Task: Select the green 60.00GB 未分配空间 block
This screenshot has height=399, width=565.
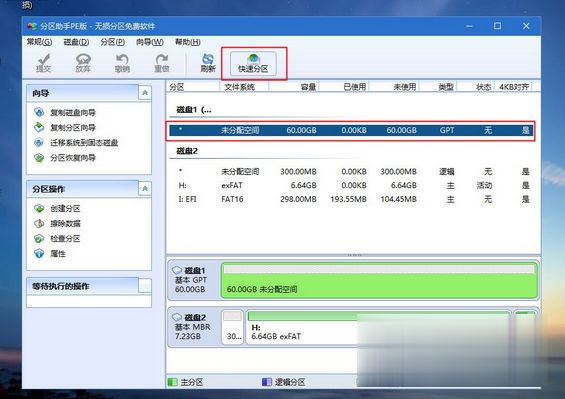Action: 379,280
